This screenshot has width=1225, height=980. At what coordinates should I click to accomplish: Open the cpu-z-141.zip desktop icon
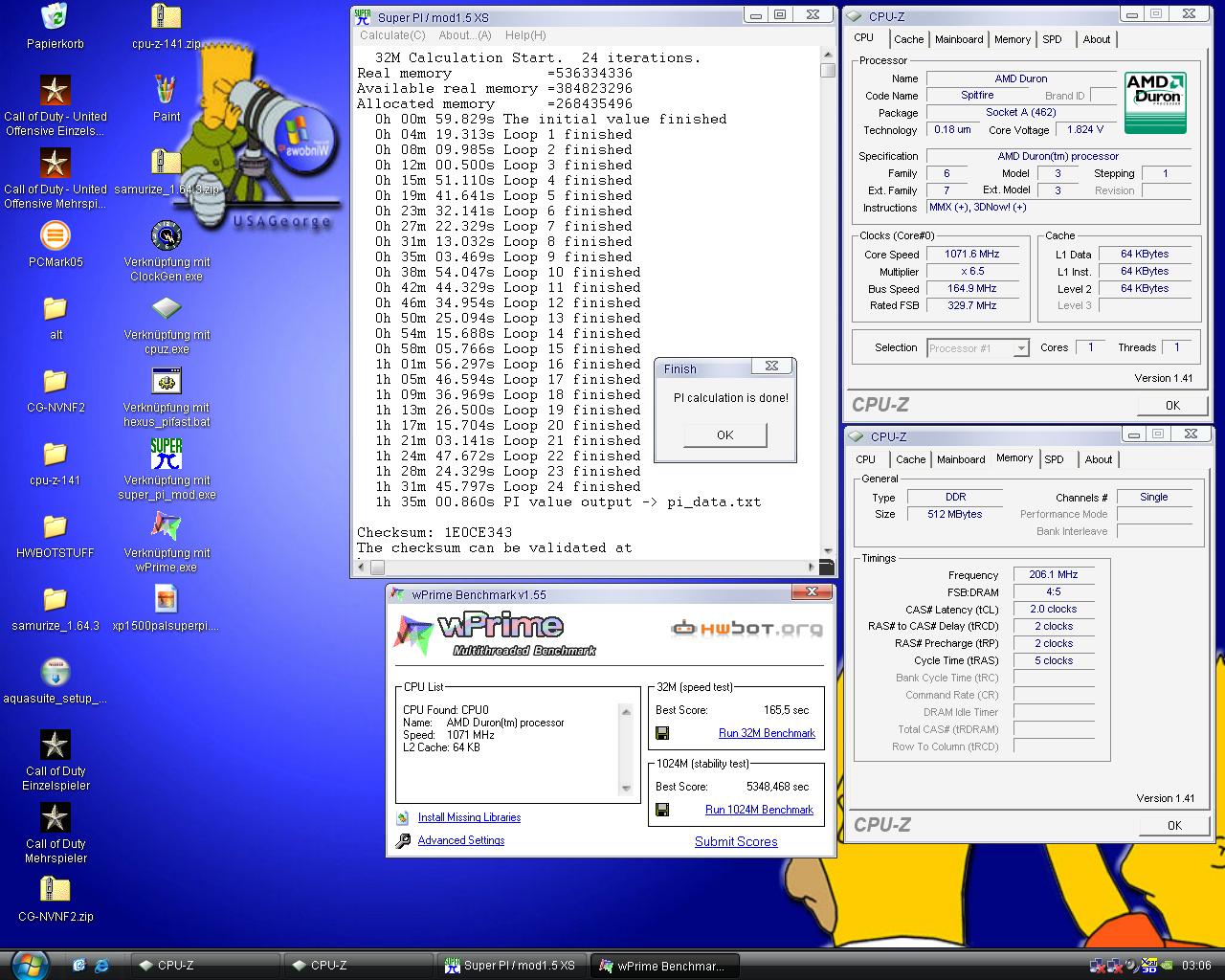(x=166, y=17)
